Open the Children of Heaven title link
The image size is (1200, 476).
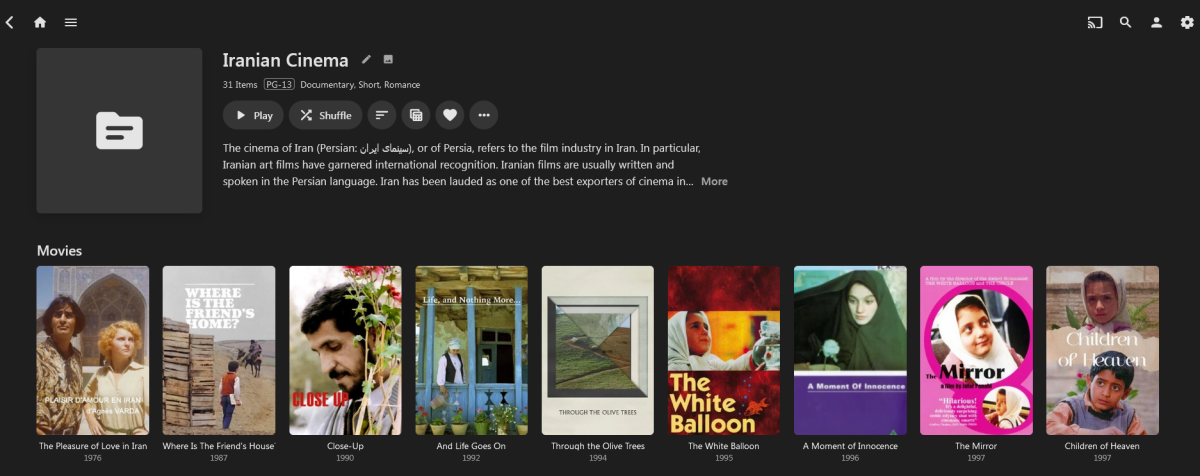(x=1102, y=446)
